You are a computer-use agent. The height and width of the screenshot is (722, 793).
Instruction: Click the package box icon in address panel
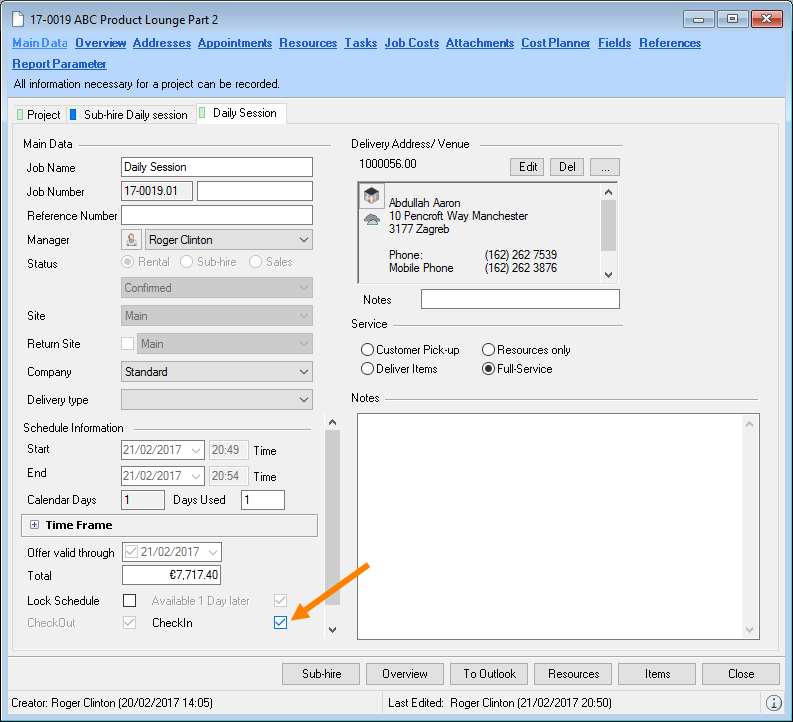point(371,197)
